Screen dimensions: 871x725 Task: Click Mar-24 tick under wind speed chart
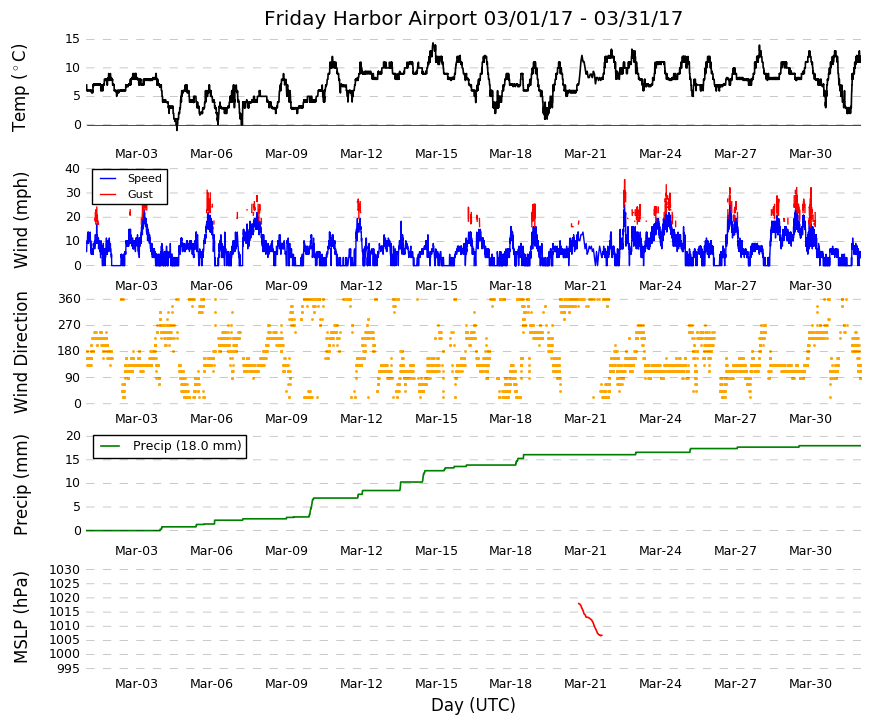(x=660, y=286)
